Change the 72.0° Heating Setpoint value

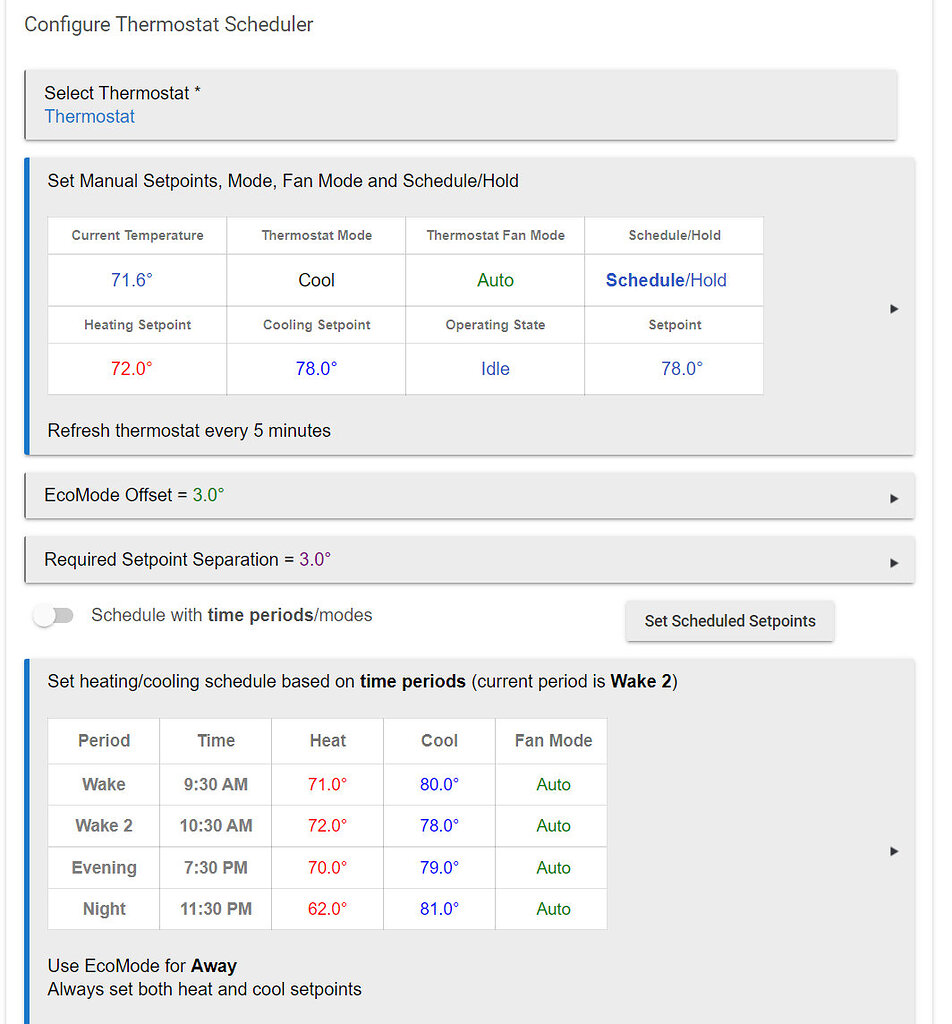pyautogui.click(x=136, y=368)
